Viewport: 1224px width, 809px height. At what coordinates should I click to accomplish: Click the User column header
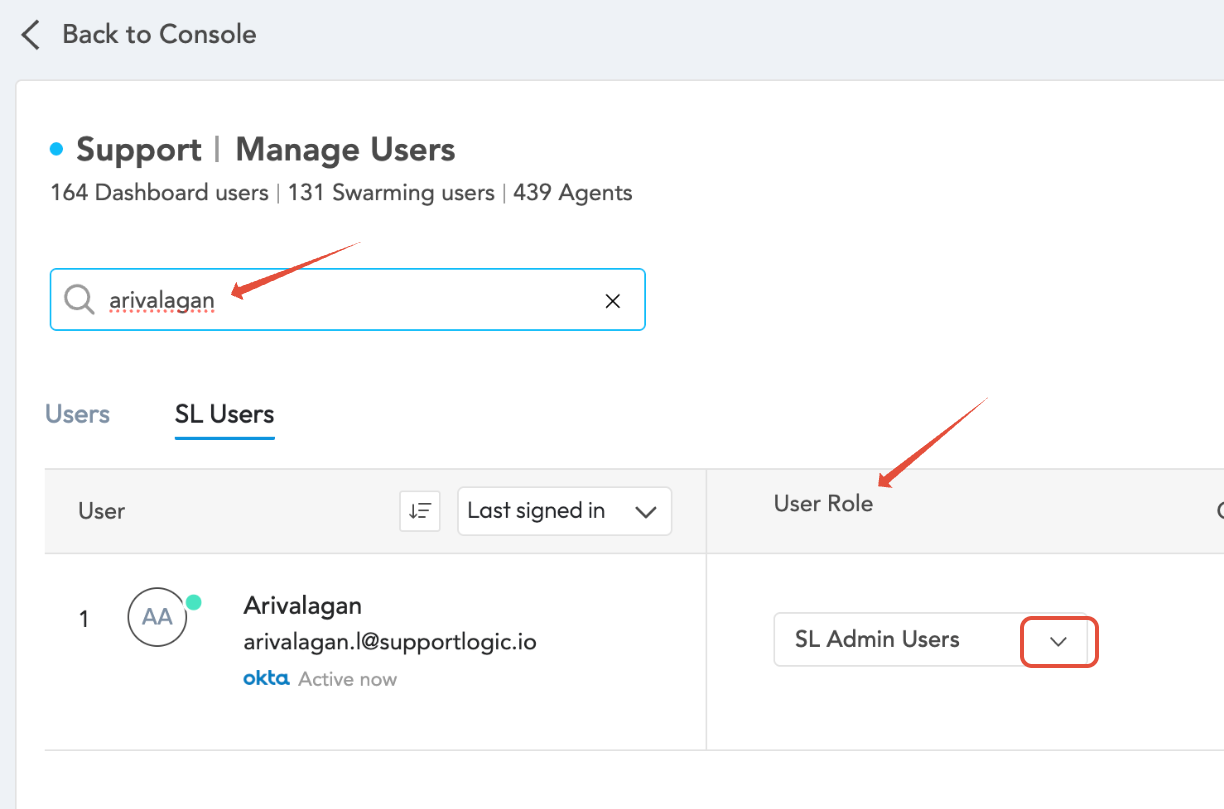coord(101,511)
